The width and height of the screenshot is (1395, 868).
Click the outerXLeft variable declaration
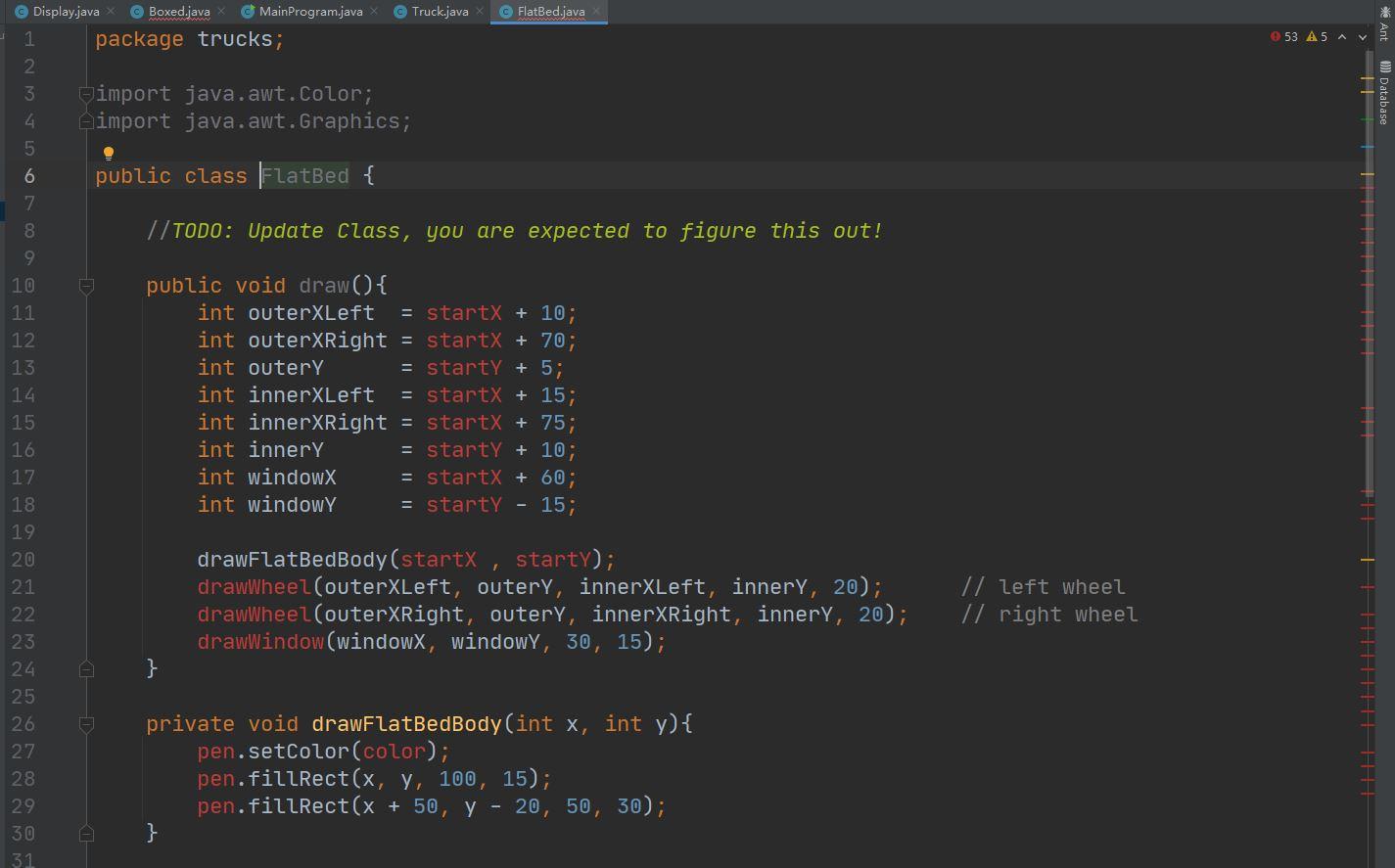pos(311,313)
